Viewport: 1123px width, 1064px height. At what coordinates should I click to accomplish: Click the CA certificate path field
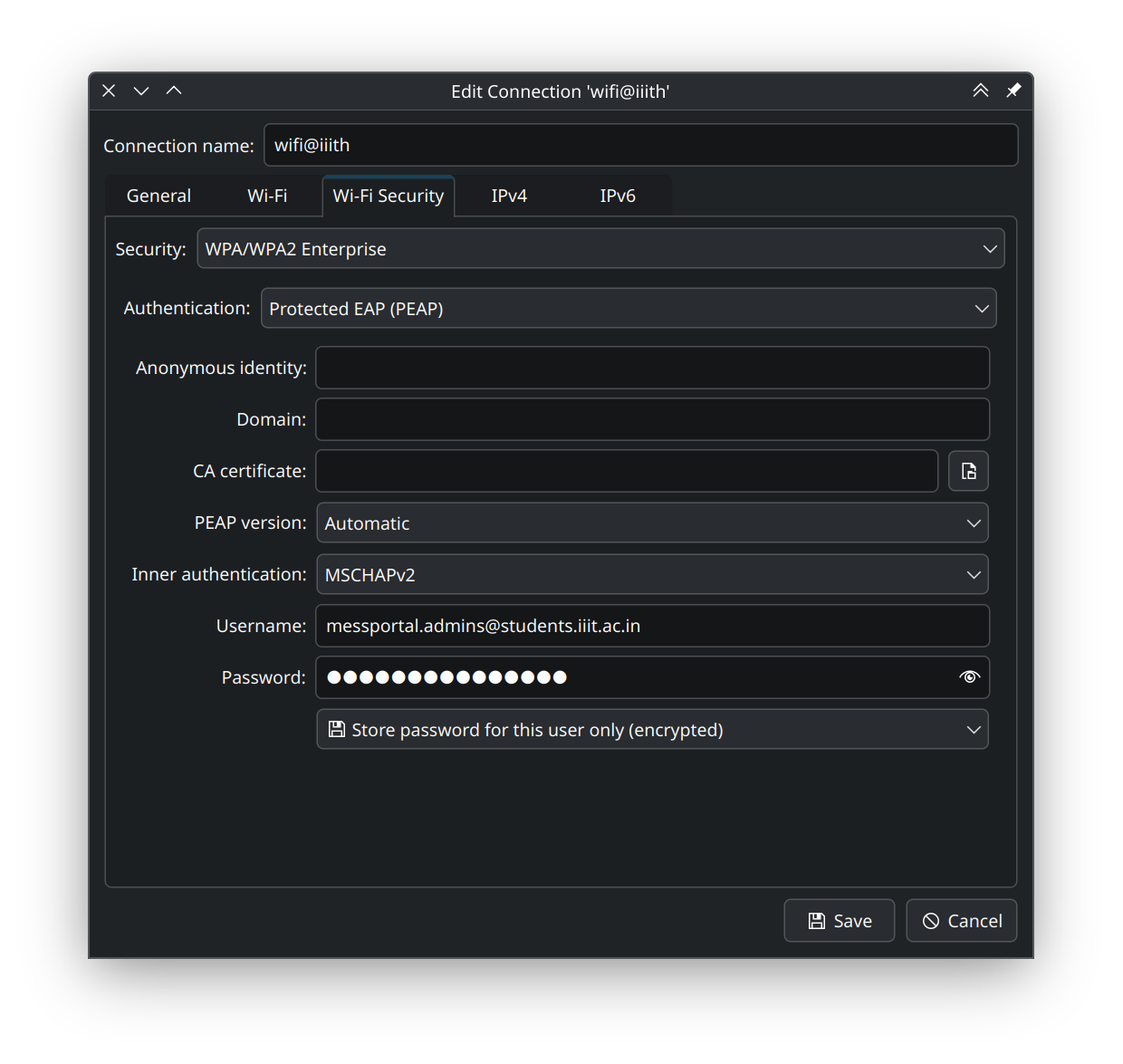click(x=627, y=471)
